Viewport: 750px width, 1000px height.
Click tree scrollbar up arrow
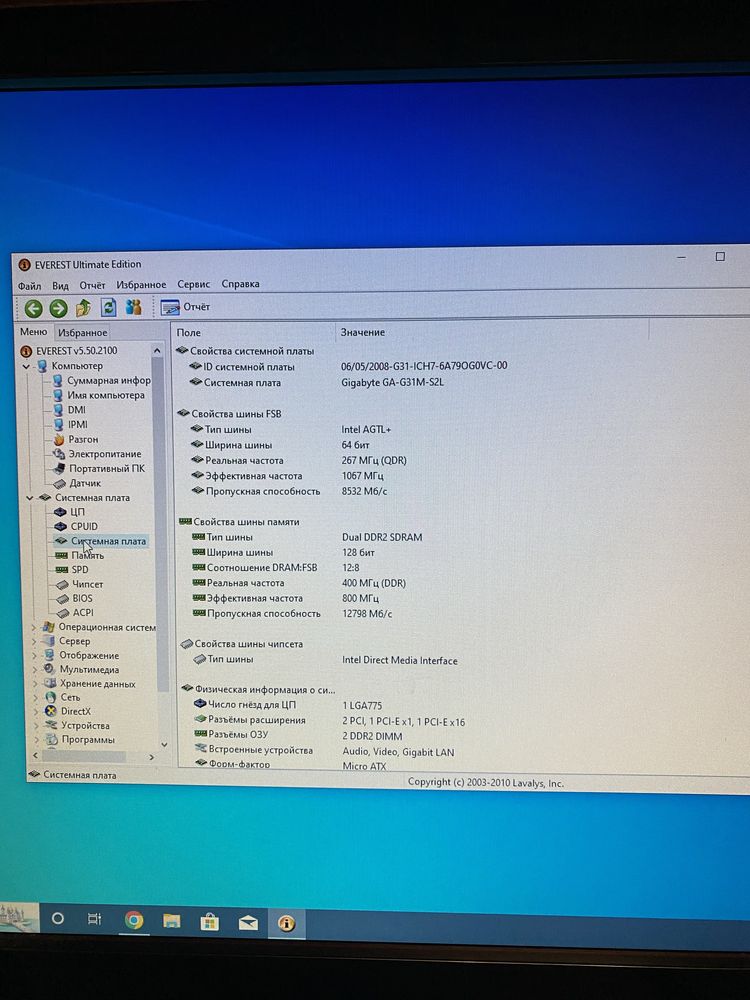[x=157, y=351]
